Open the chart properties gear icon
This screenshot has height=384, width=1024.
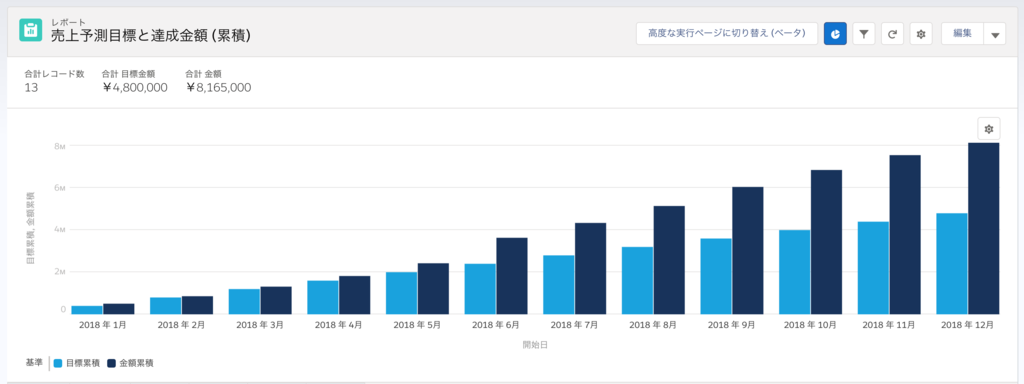(989, 129)
